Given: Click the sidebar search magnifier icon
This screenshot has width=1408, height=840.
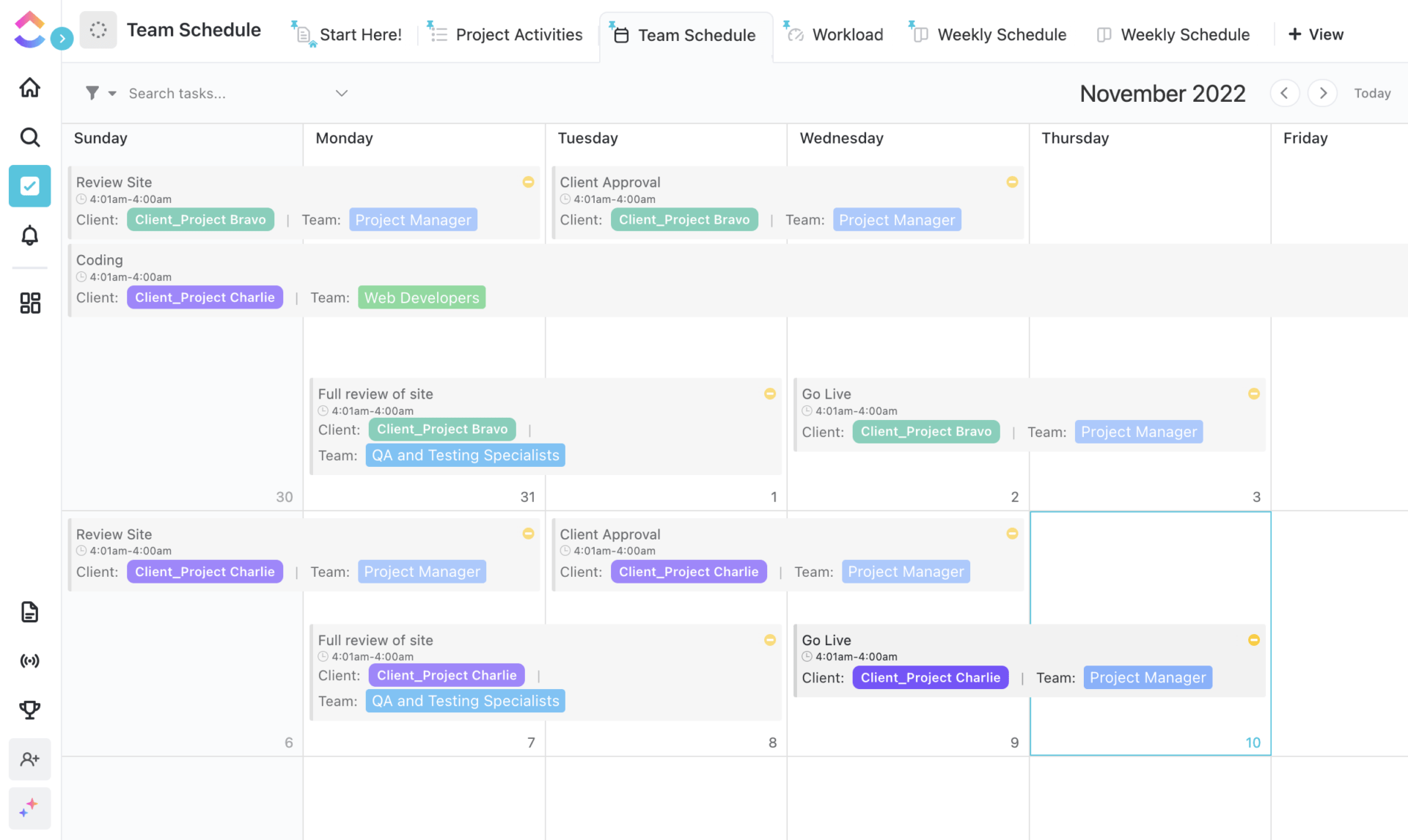Looking at the screenshot, I should tap(29, 137).
